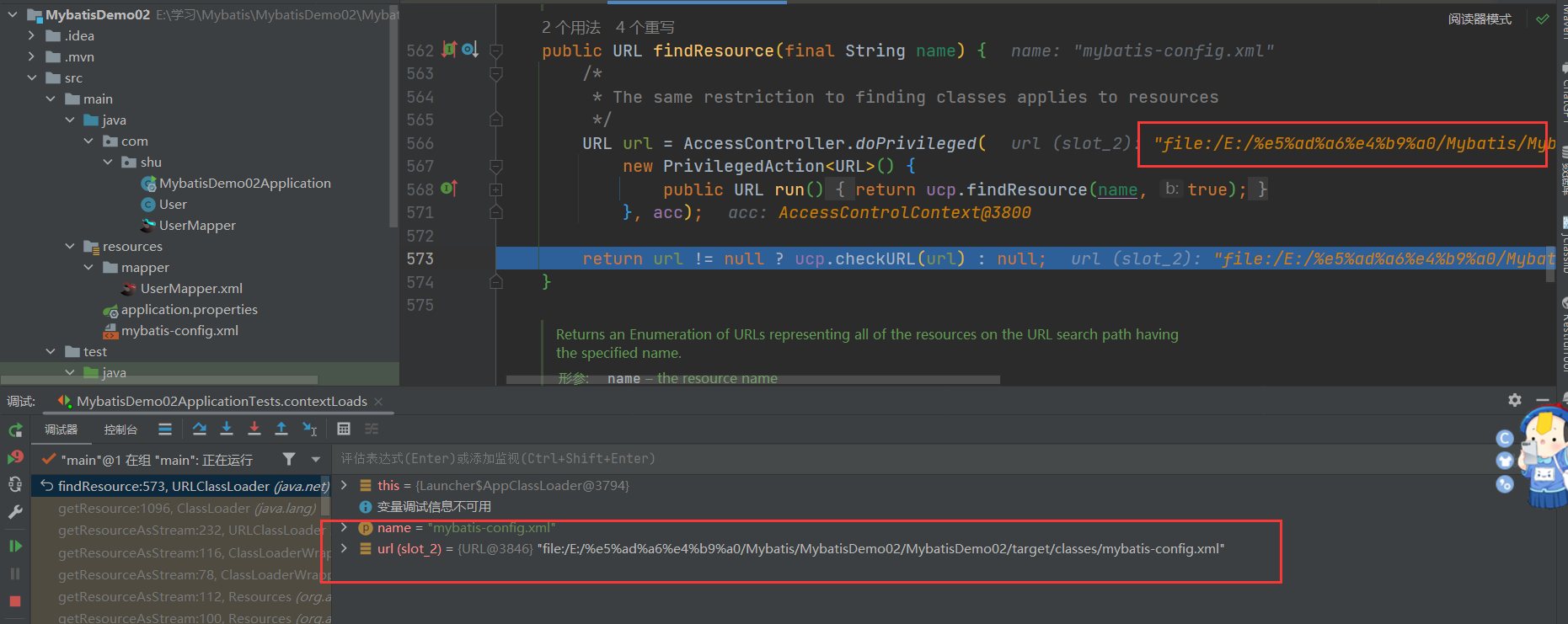Click the '4 个重写' overrides hint
This screenshot has height=624, width=1568.
point(645,28)
